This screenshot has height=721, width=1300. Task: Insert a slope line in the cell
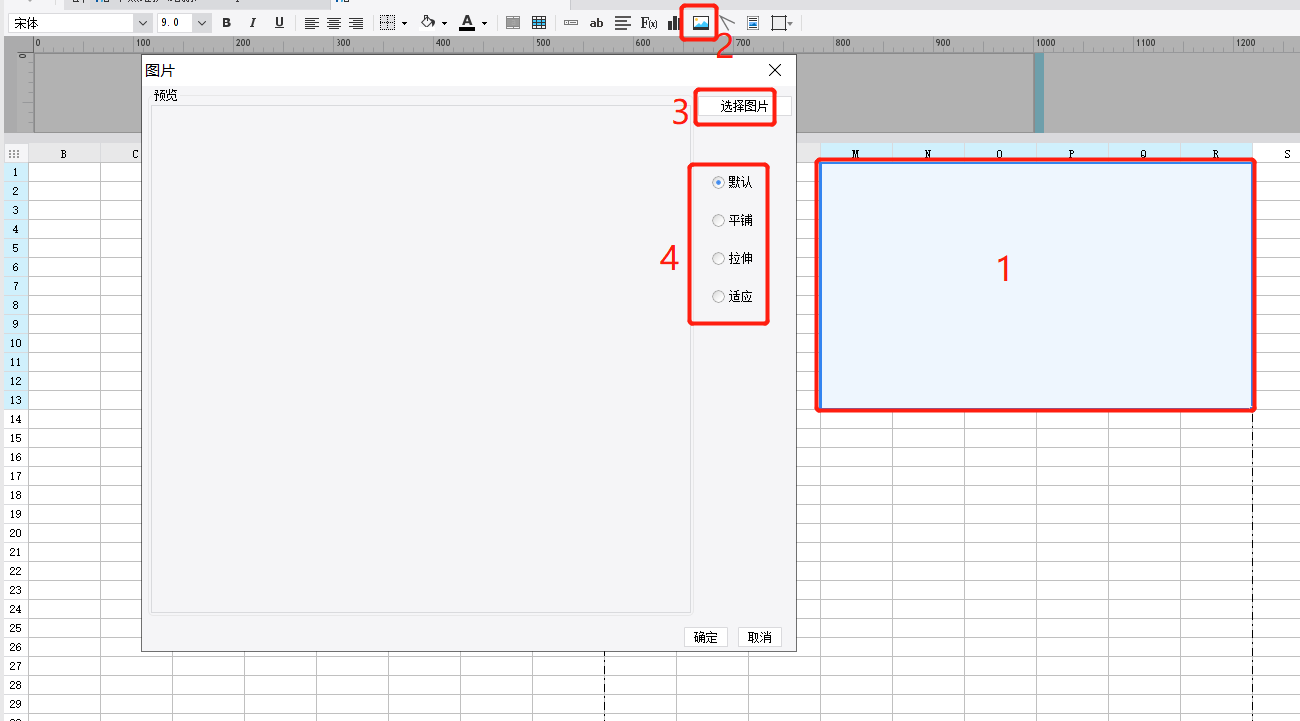(728, 23)
